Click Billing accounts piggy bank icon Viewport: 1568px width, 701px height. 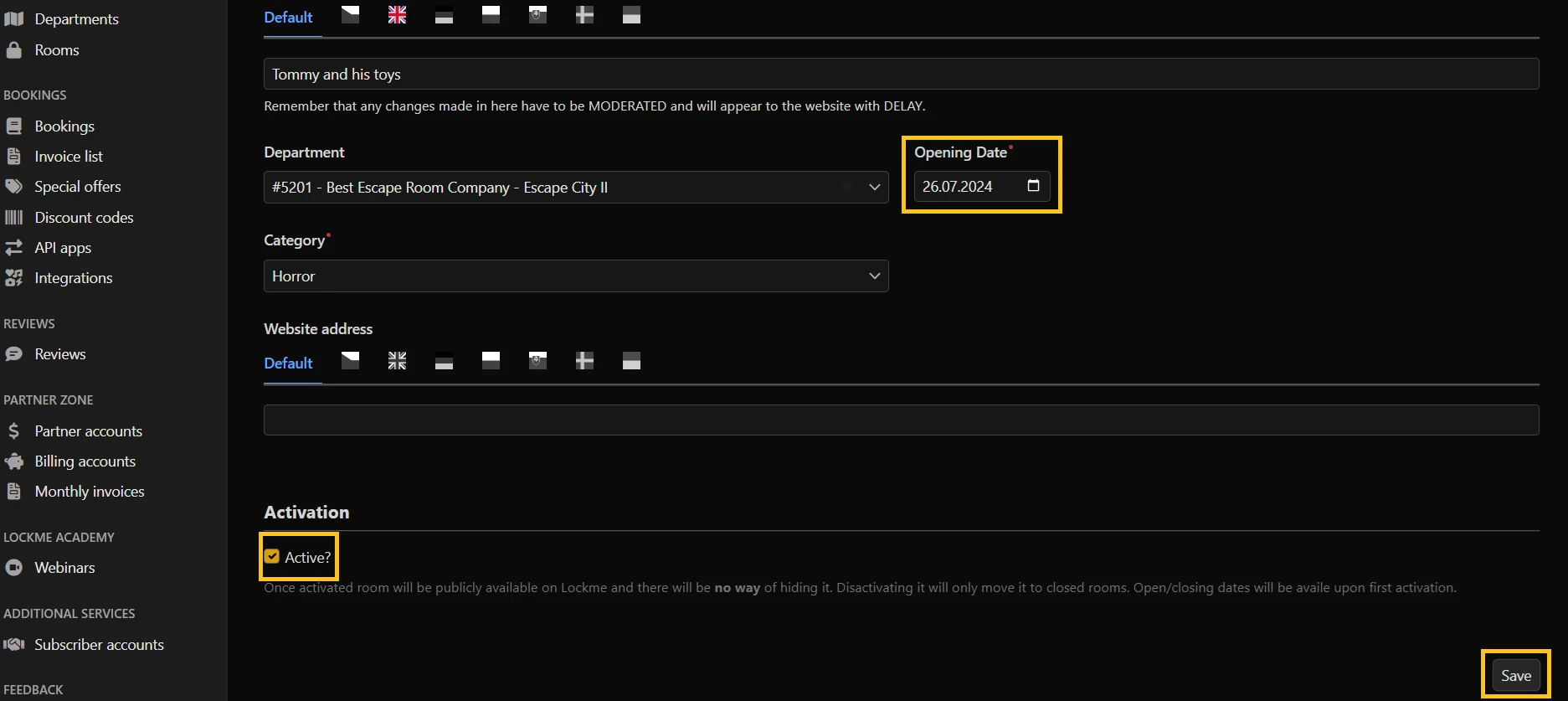click(x=13, y=461)
